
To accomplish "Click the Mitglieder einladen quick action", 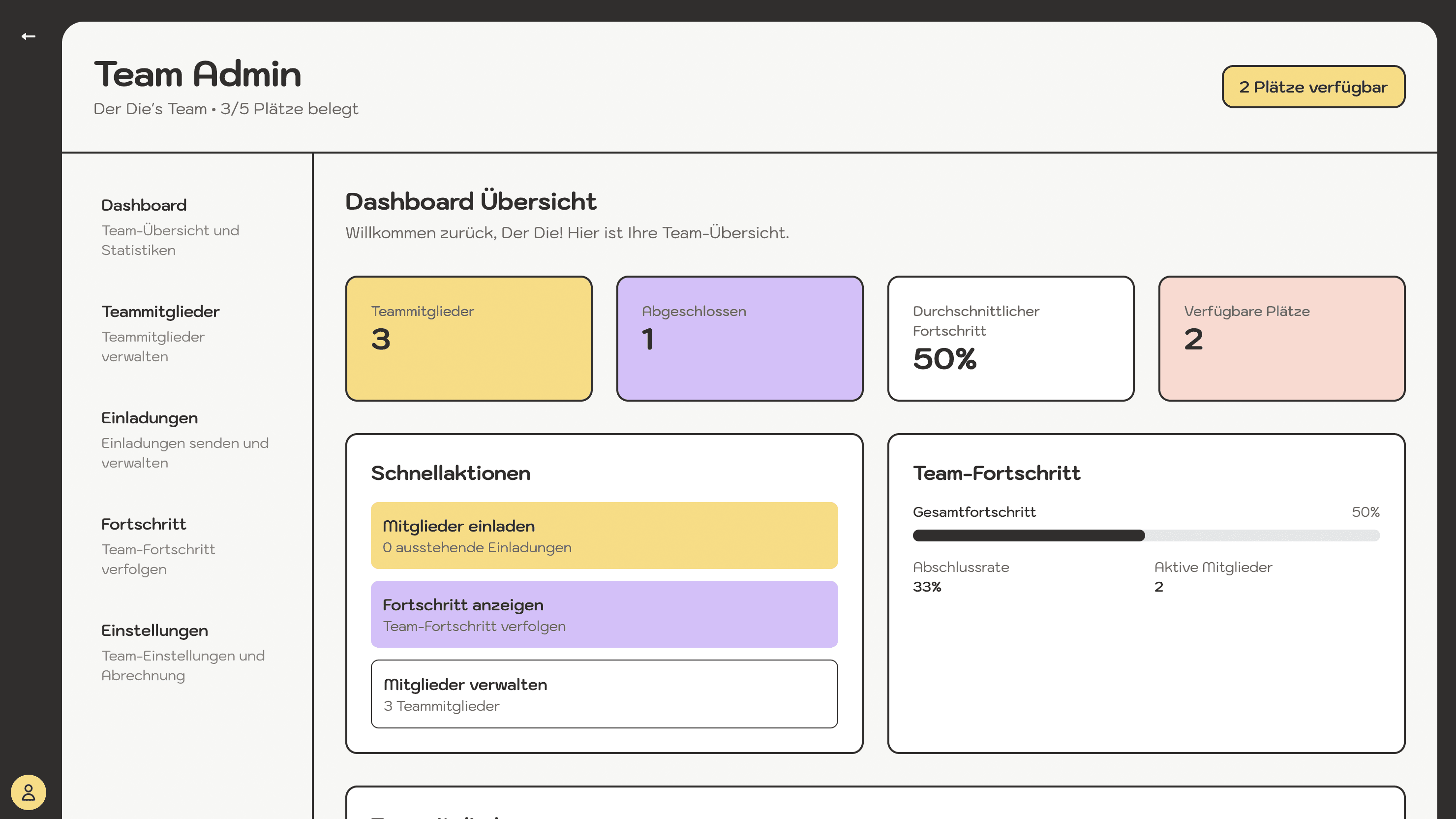I will (x=604, y=535).
